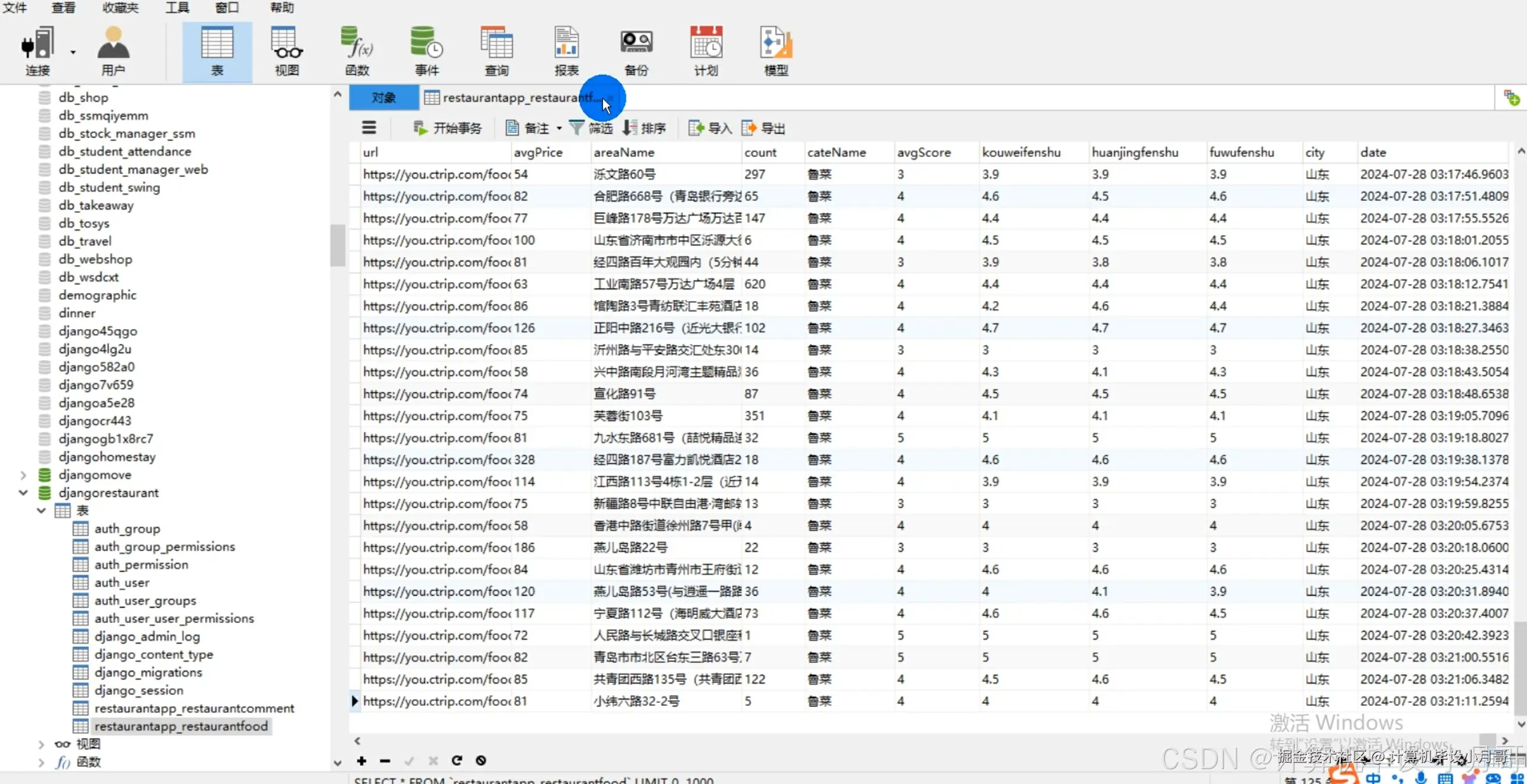Open the Event (事件) icon
1527x784 pixels.
(x=426, y=51)
